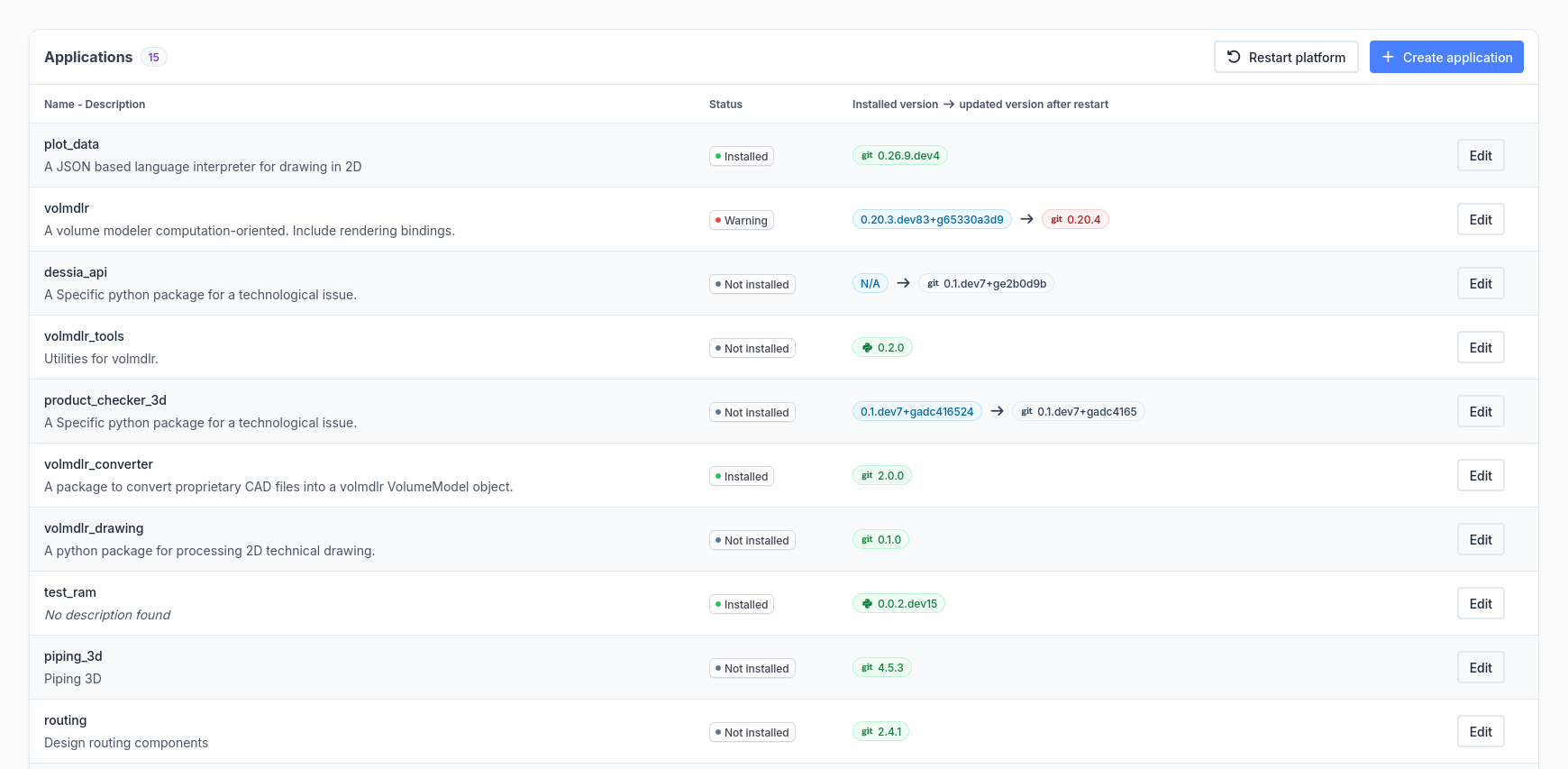Edit the product_checker_3d entry
The height and width of the screenshot is (769, 1568).
click(1480, 412)
